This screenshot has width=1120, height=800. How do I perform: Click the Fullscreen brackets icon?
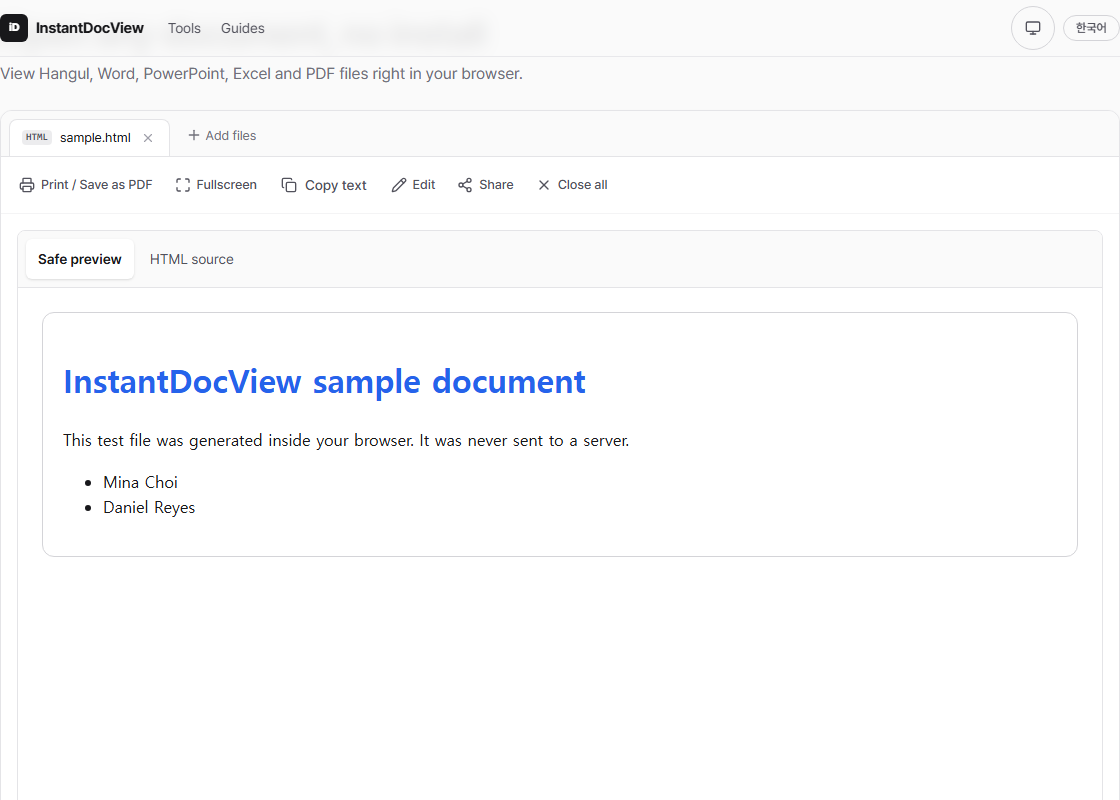point(183,185)
